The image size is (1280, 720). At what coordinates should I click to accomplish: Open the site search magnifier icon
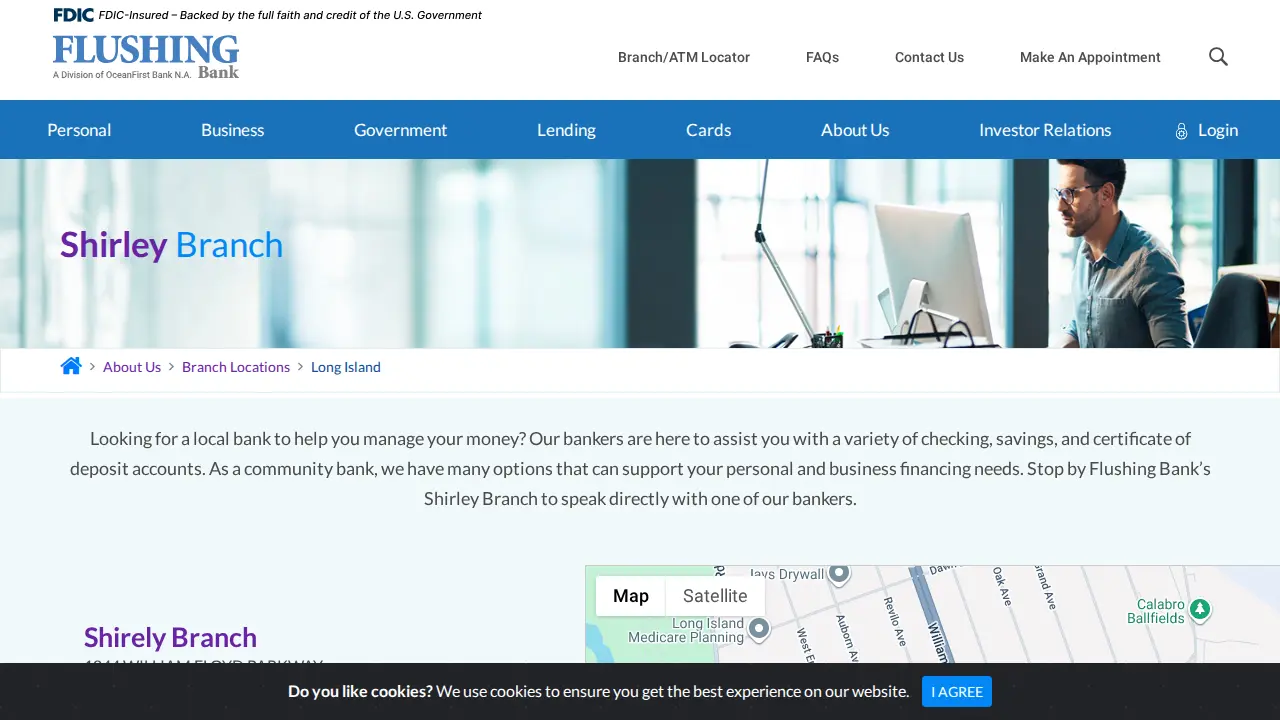1218,57
